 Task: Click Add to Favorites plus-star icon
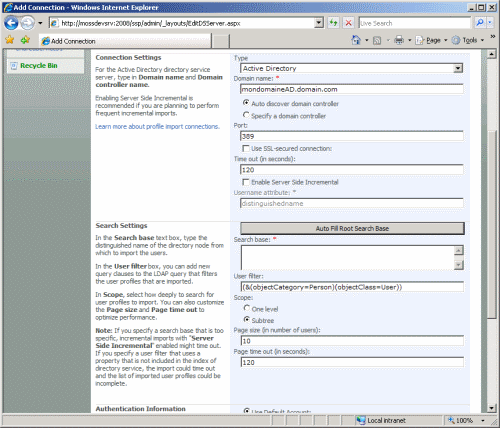[25, 40]
